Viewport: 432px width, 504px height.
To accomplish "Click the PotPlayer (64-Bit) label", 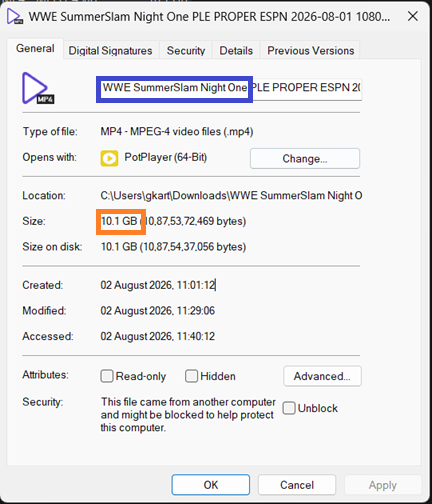I will [x=166, y=157].
